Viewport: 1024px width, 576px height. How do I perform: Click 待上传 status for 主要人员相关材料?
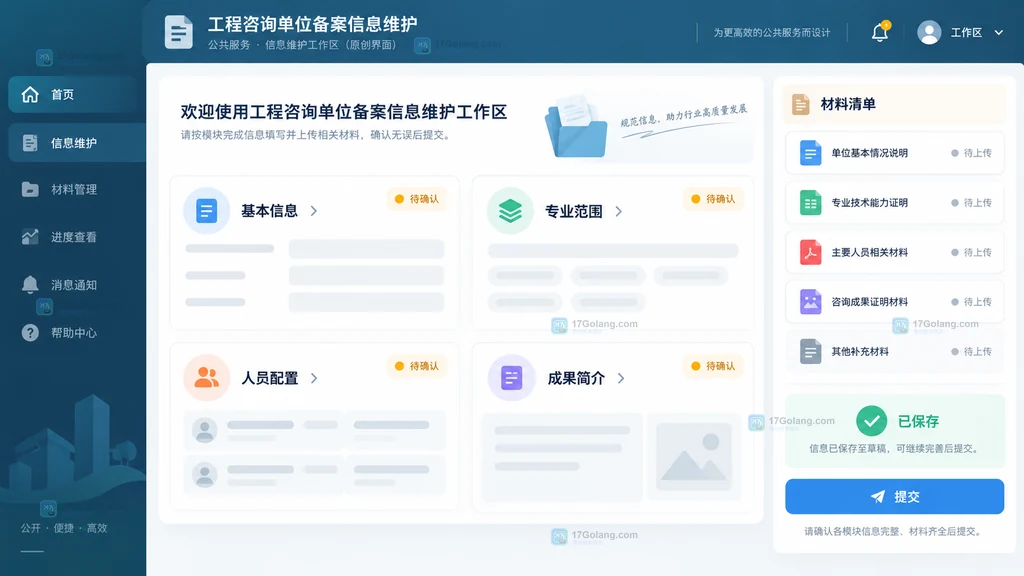pos(972,252)
